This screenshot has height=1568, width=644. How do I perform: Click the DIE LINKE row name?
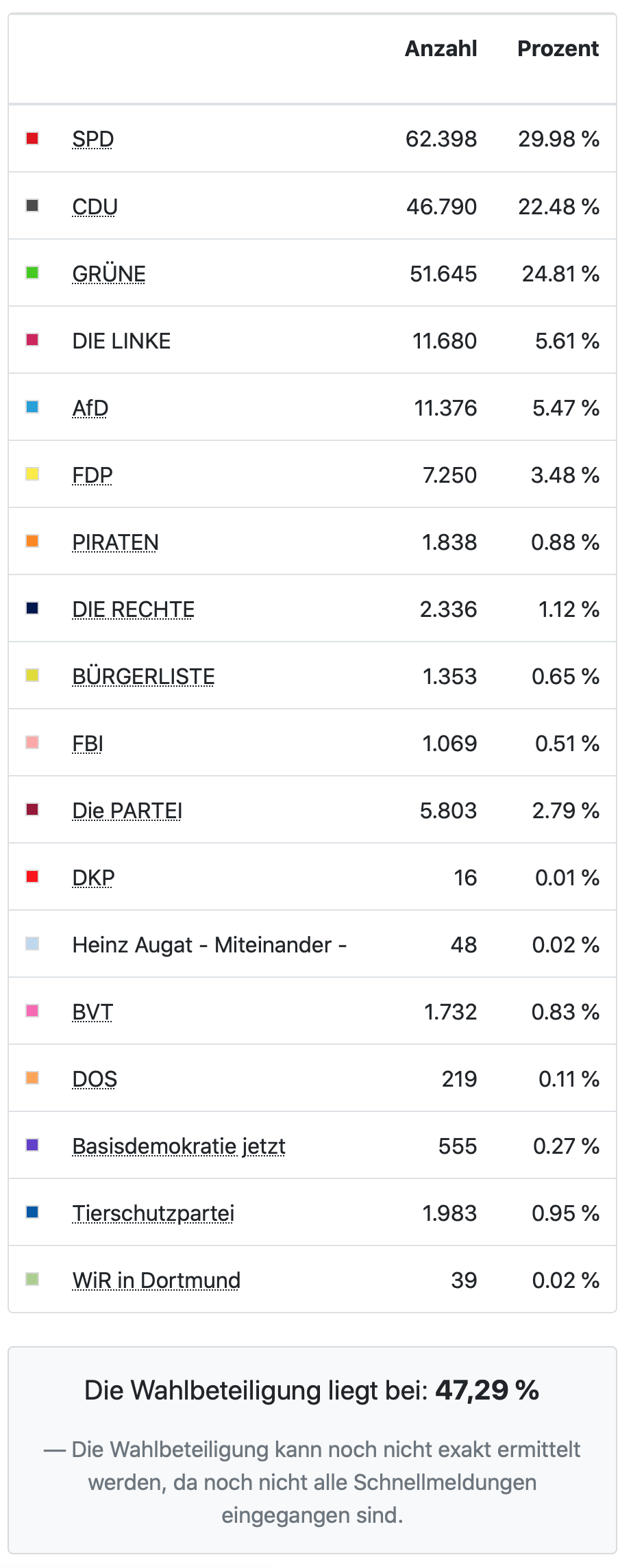121,340
